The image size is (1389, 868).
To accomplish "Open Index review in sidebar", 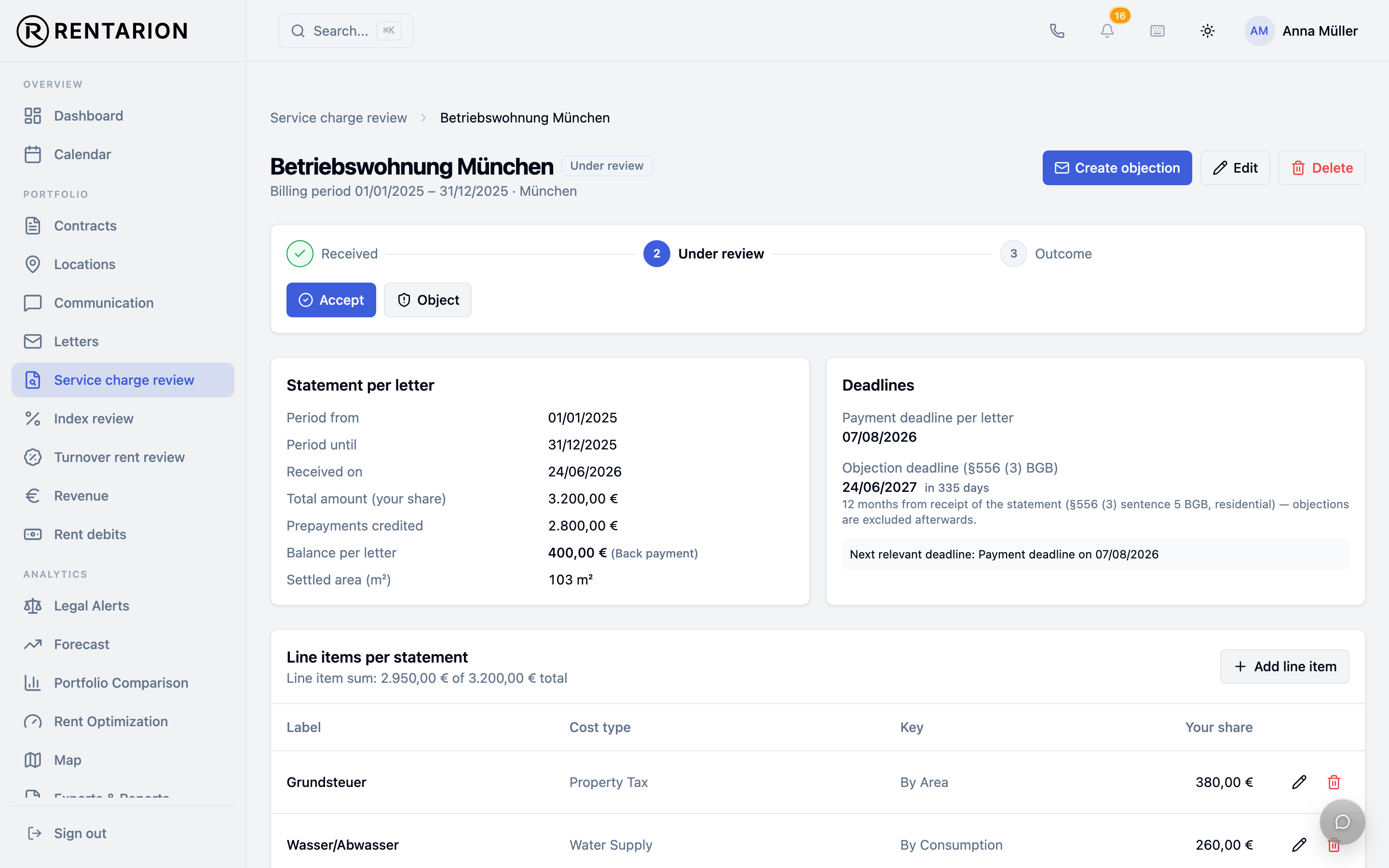I will (123, 419).
